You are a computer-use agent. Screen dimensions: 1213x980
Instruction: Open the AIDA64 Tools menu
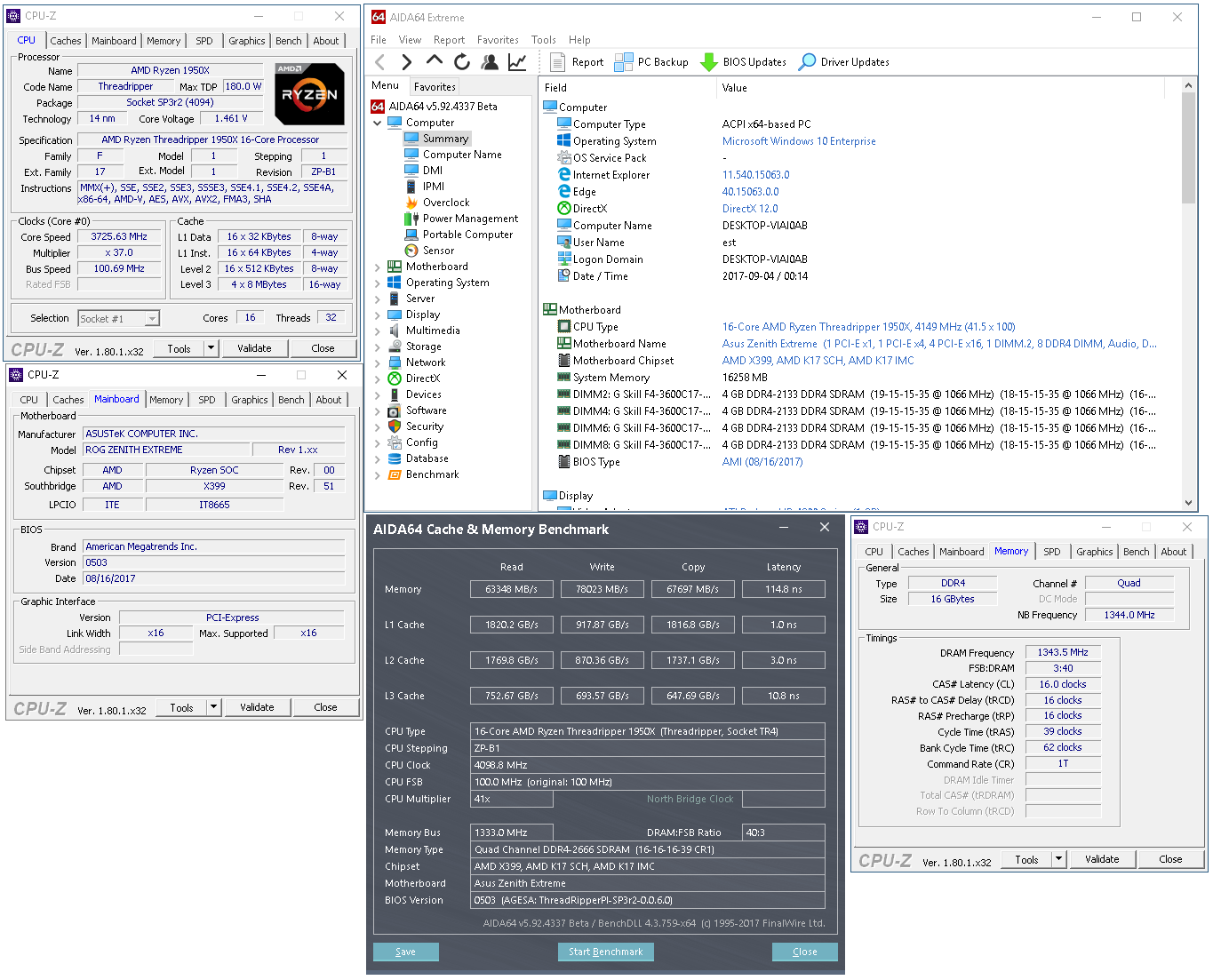pos(544,40)
